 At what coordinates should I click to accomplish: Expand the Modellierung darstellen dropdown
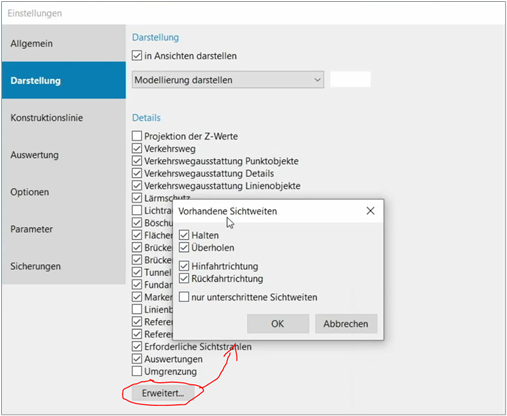[228, 80]
